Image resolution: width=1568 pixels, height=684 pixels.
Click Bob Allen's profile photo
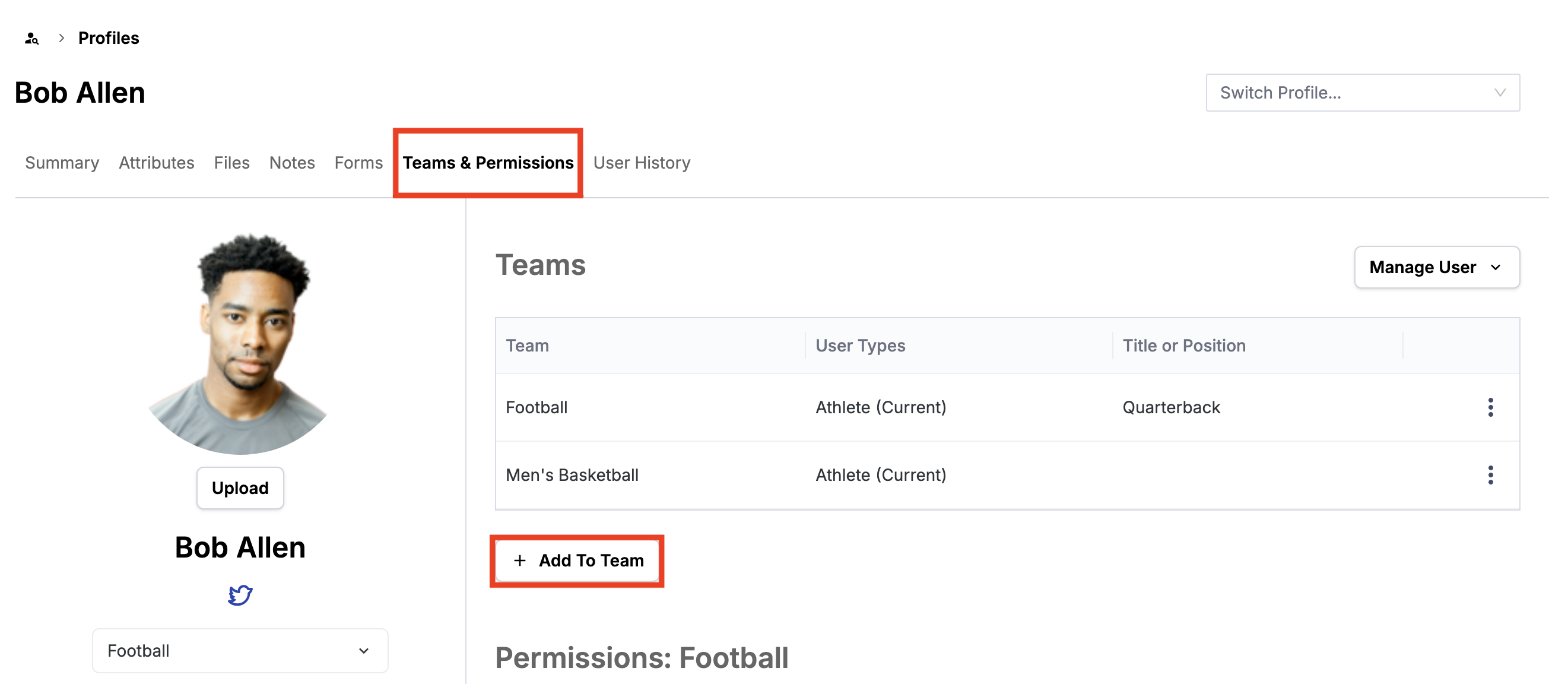pos(240,344)
